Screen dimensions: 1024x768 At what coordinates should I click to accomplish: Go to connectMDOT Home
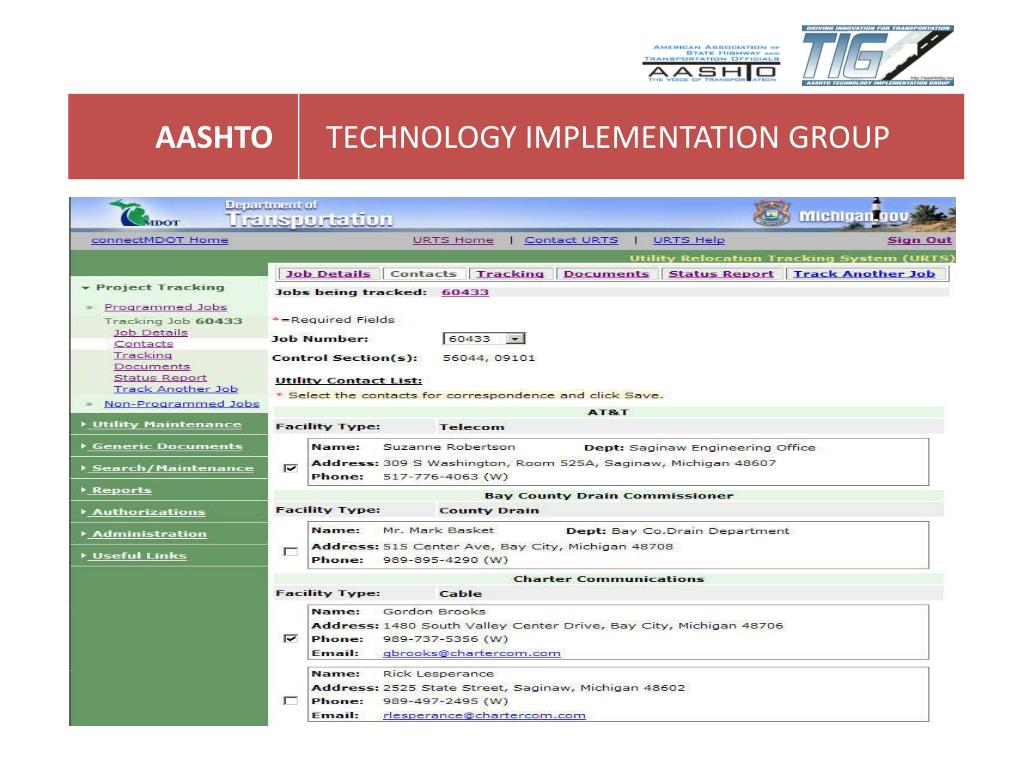pos(159,240)
